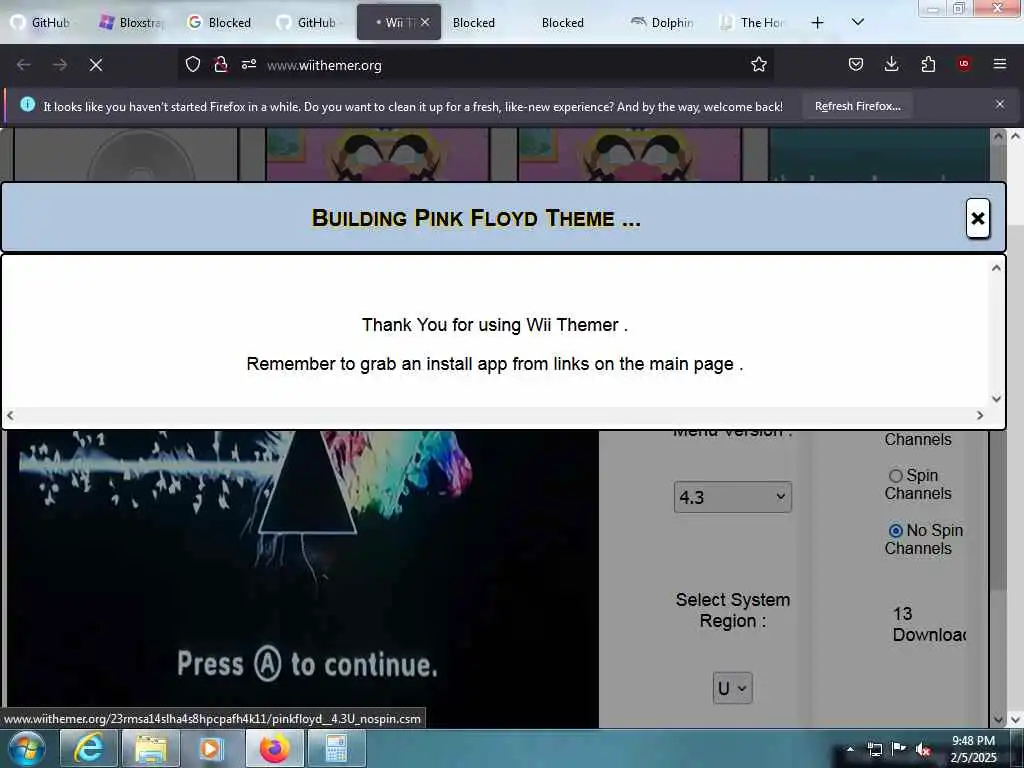Open the Firefox downloads panel
The height and width of the screenshot is (768, 1024).
[x=891, y=64]
